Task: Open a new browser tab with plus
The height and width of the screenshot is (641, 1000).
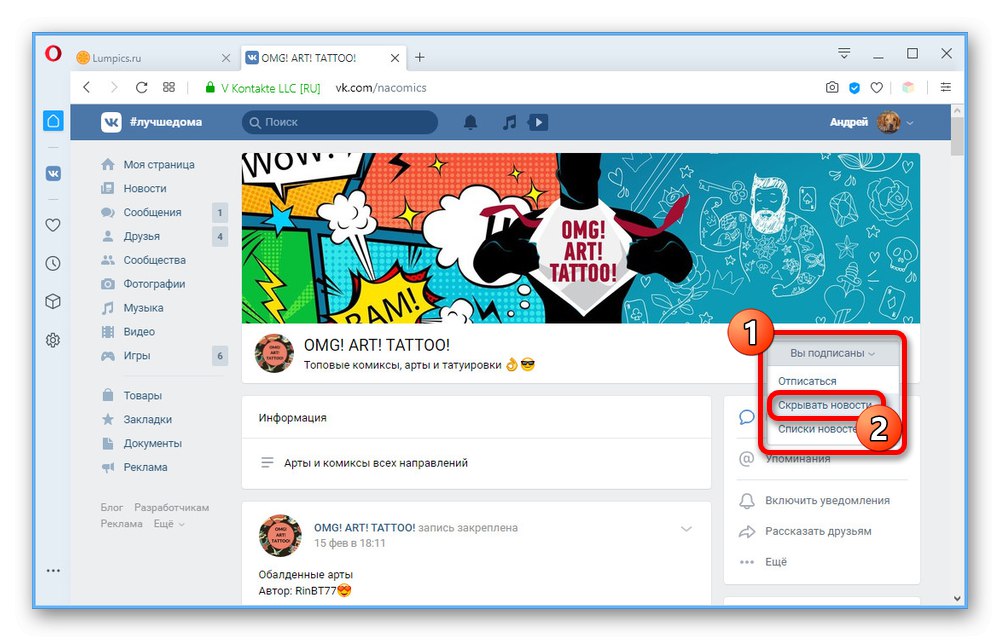Action: pos(420,57)
